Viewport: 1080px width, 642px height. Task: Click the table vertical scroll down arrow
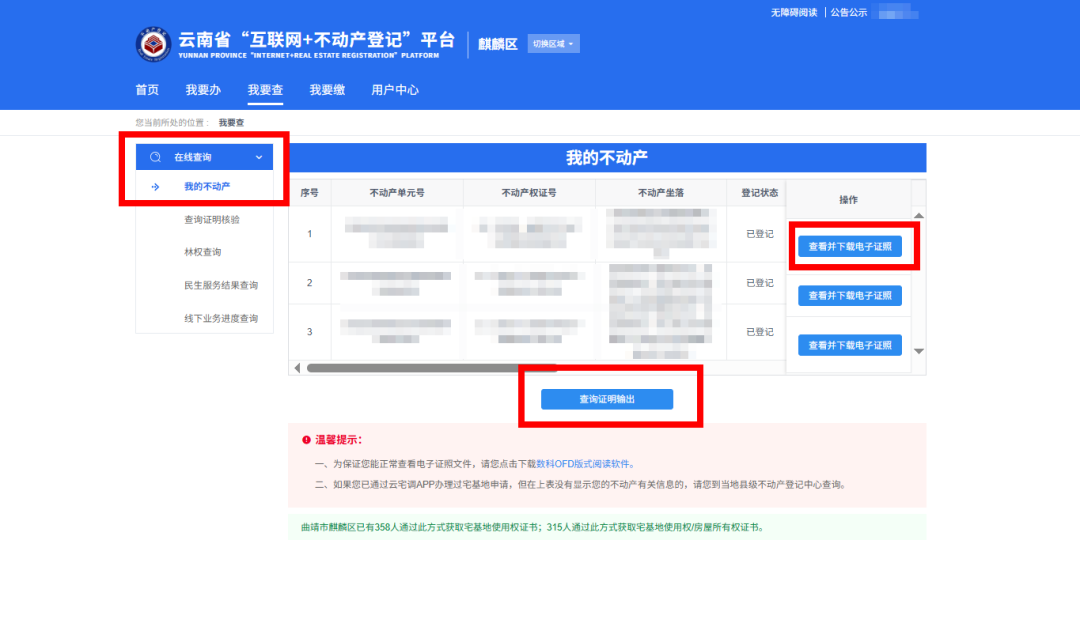click(919, 351)
